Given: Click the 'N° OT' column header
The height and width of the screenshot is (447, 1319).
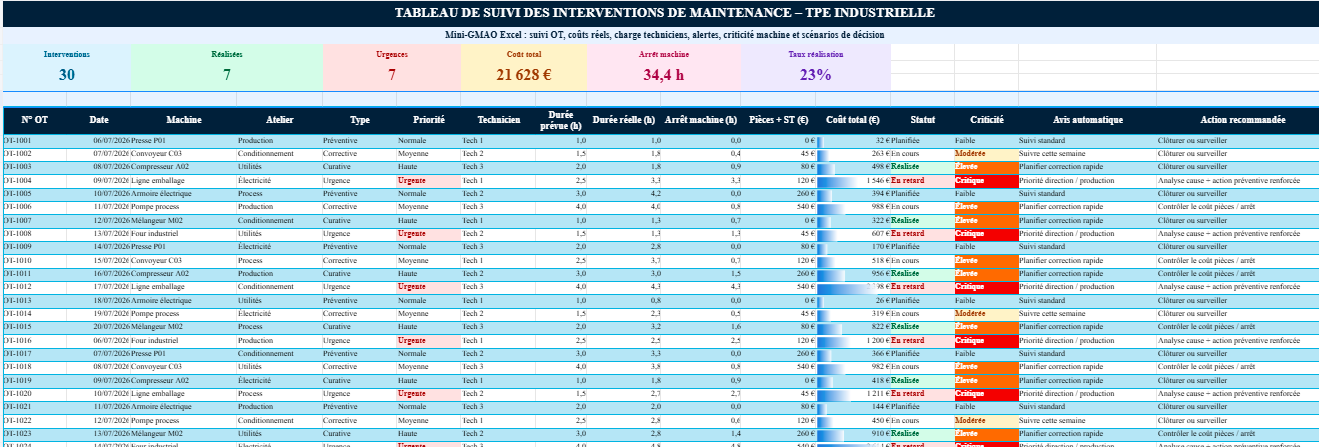Looking at the screenshot, I should pyautogui.click(x=36, y=120).
